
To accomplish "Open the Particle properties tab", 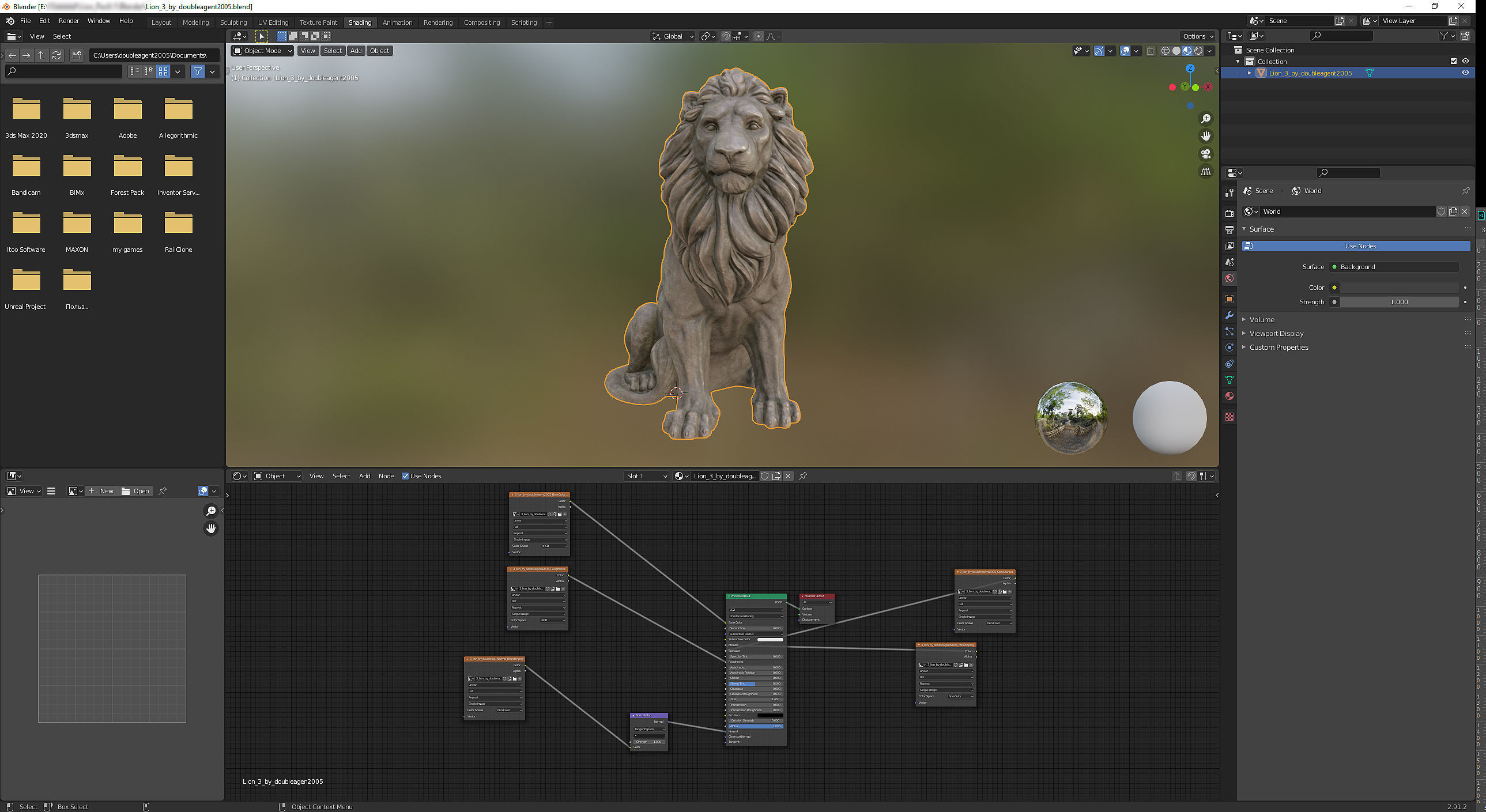I will coord(1229,331).
